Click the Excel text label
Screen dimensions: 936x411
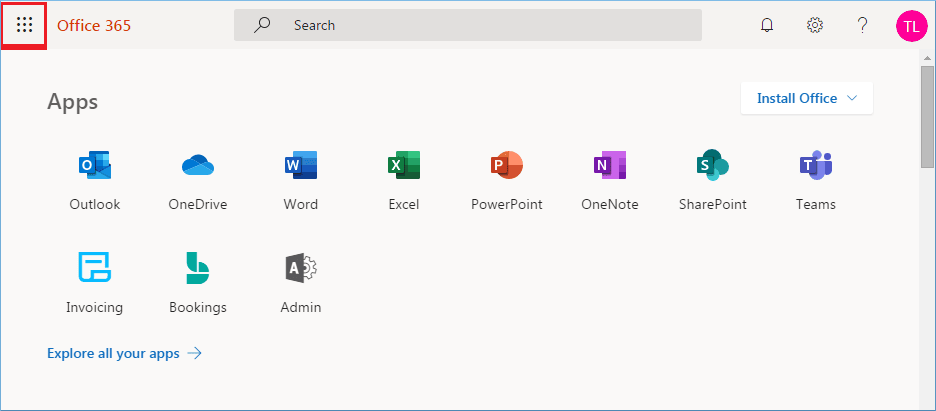404,205
